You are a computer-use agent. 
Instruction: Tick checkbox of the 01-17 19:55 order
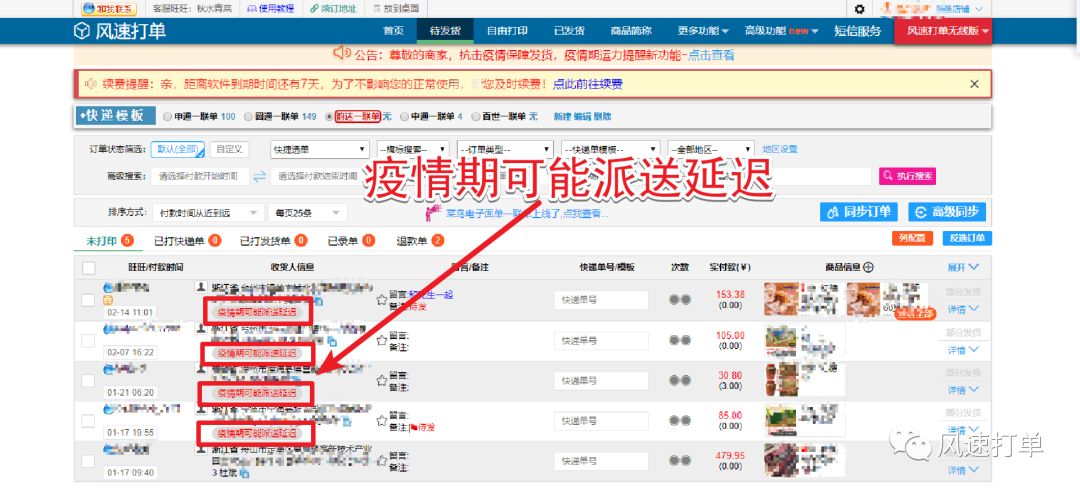[x=88, y=421]
